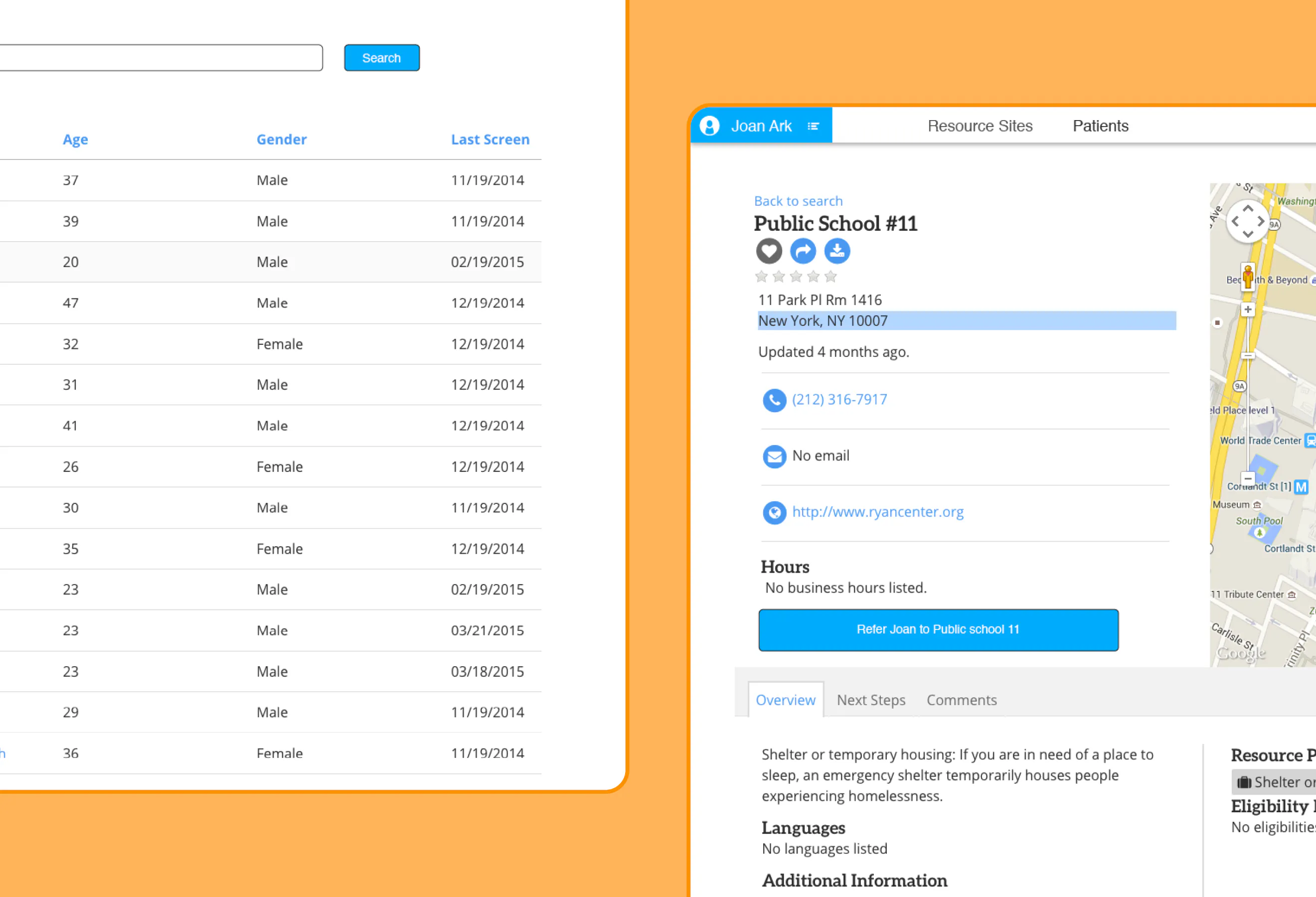This screenshot has width=1316, height=897.
Task: Click the 03/18/2015 last screen date
Action: pos(487,672)
